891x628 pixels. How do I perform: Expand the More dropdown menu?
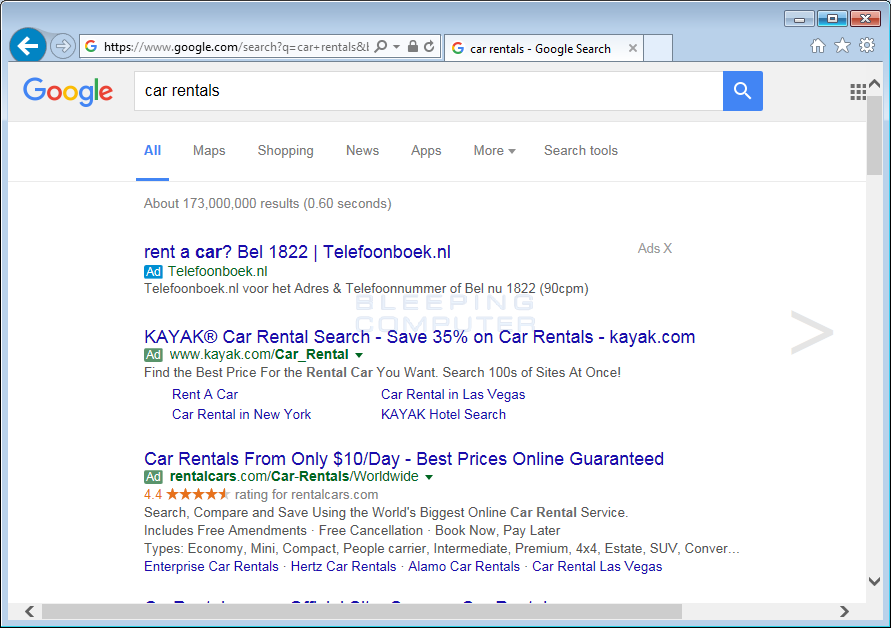click(x=494, y=151)
